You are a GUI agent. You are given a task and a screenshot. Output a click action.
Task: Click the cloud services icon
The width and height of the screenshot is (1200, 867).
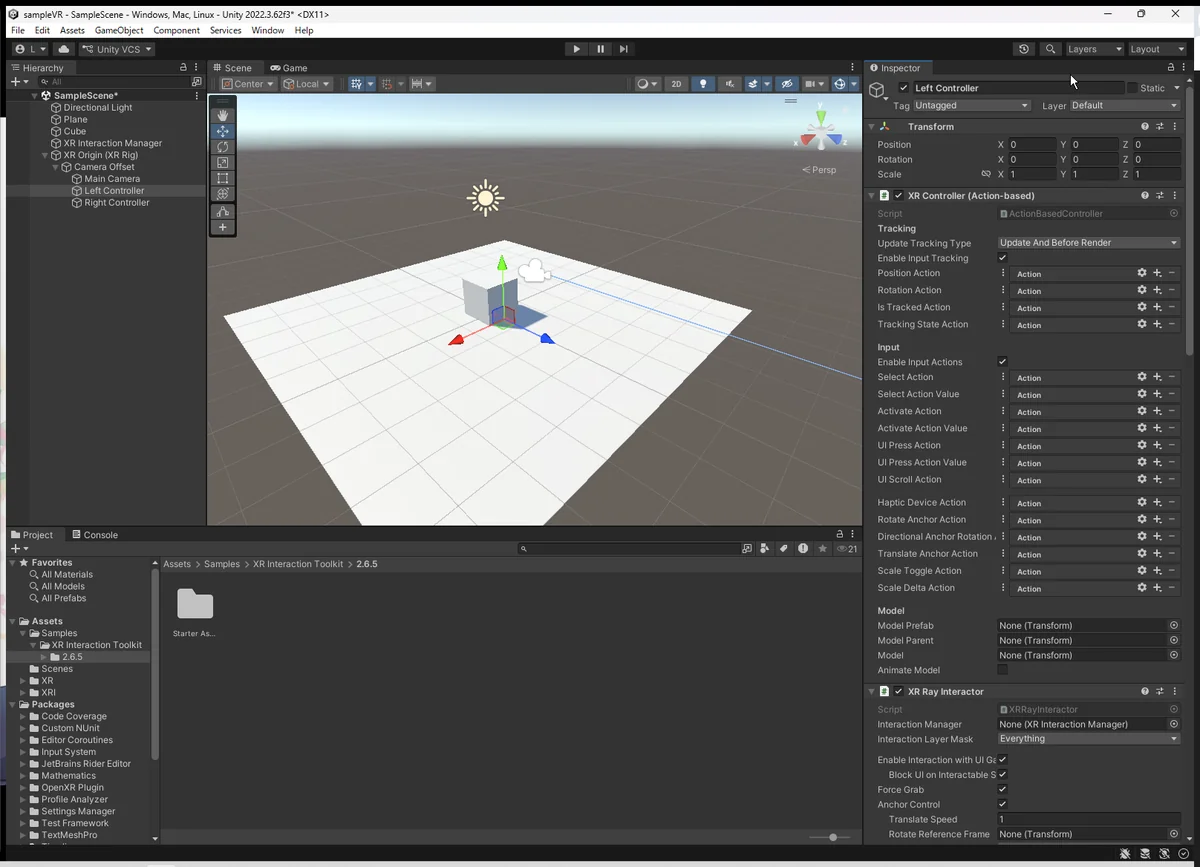[x=64, y=49]
